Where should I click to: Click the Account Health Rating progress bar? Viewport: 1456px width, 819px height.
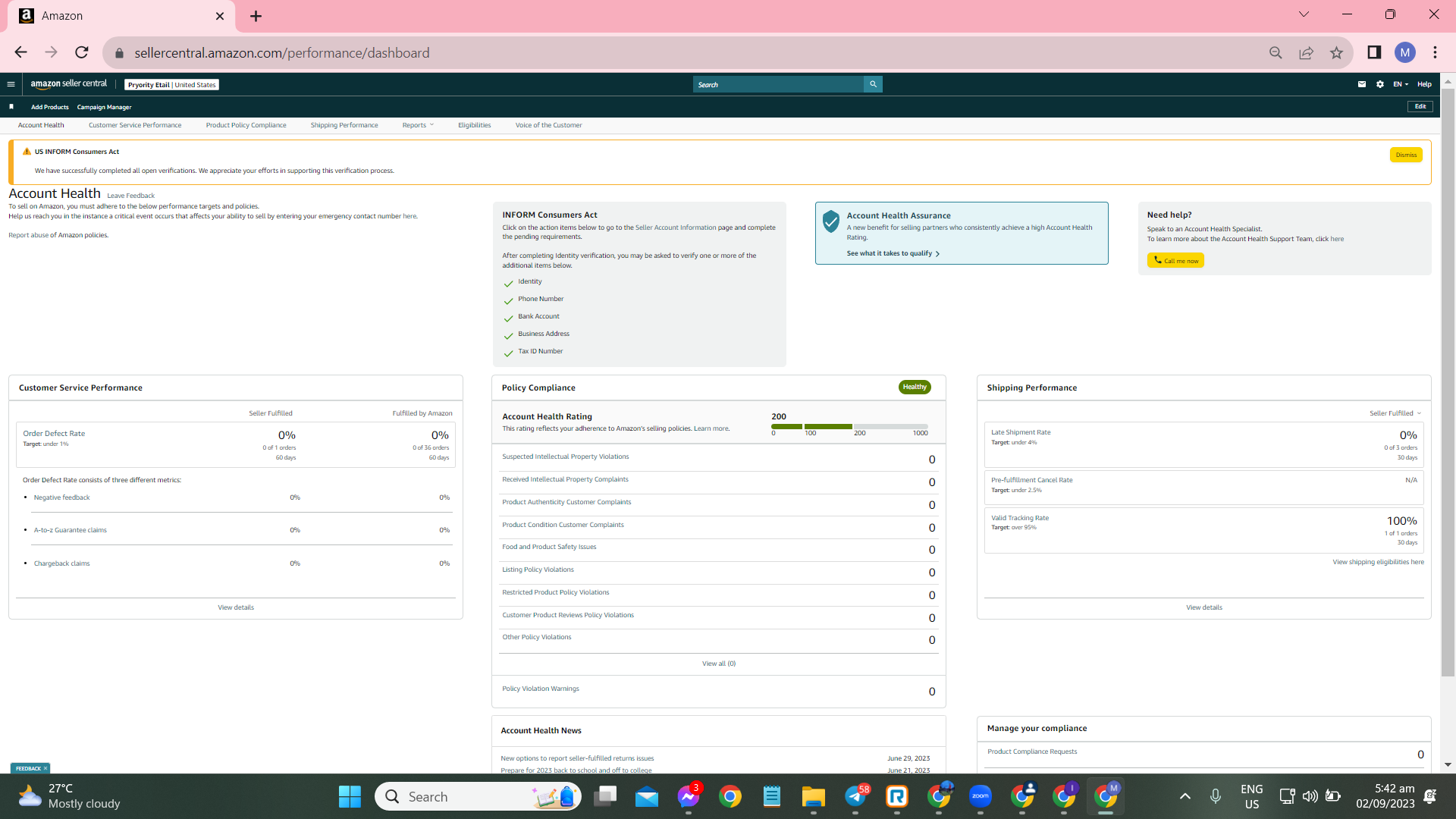pyautogui.click(x=849, y=427)
